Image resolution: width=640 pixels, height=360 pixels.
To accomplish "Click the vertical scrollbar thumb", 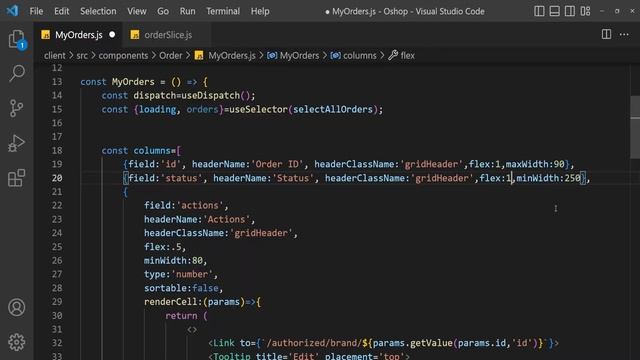I will coord(635,127).
